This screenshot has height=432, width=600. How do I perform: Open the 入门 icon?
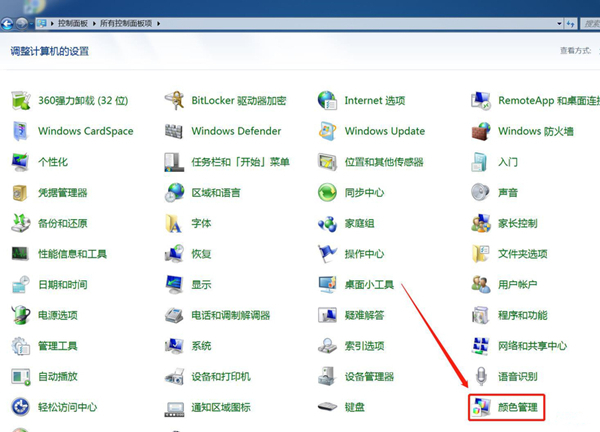[481, 162]
